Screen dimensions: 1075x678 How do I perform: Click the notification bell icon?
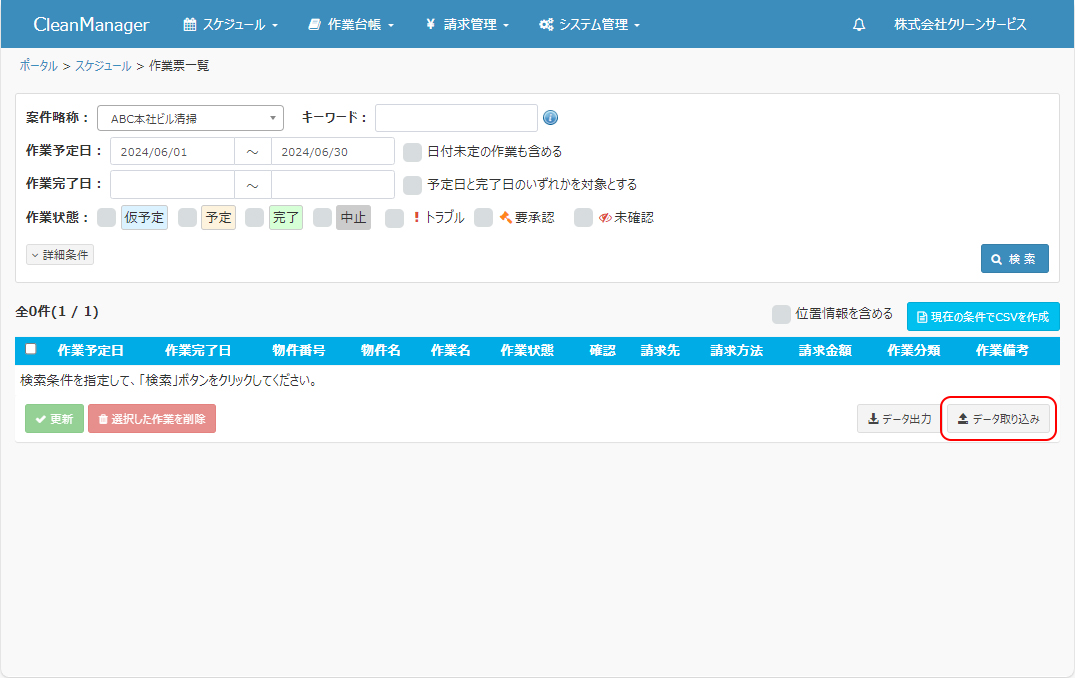[x=859, y=25]
